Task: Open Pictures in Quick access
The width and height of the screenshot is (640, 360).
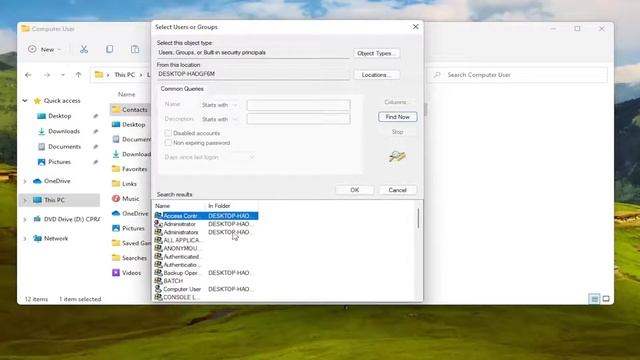Action: point(59,162)
